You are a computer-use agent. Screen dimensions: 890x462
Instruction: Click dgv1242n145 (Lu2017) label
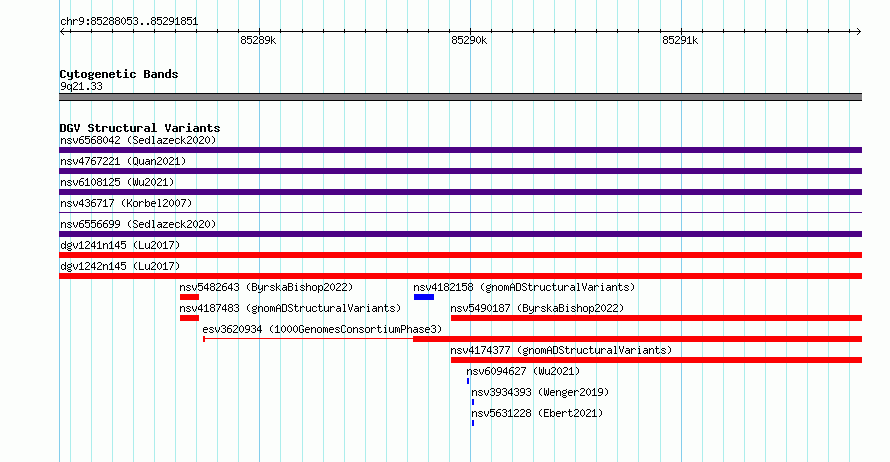120,266
